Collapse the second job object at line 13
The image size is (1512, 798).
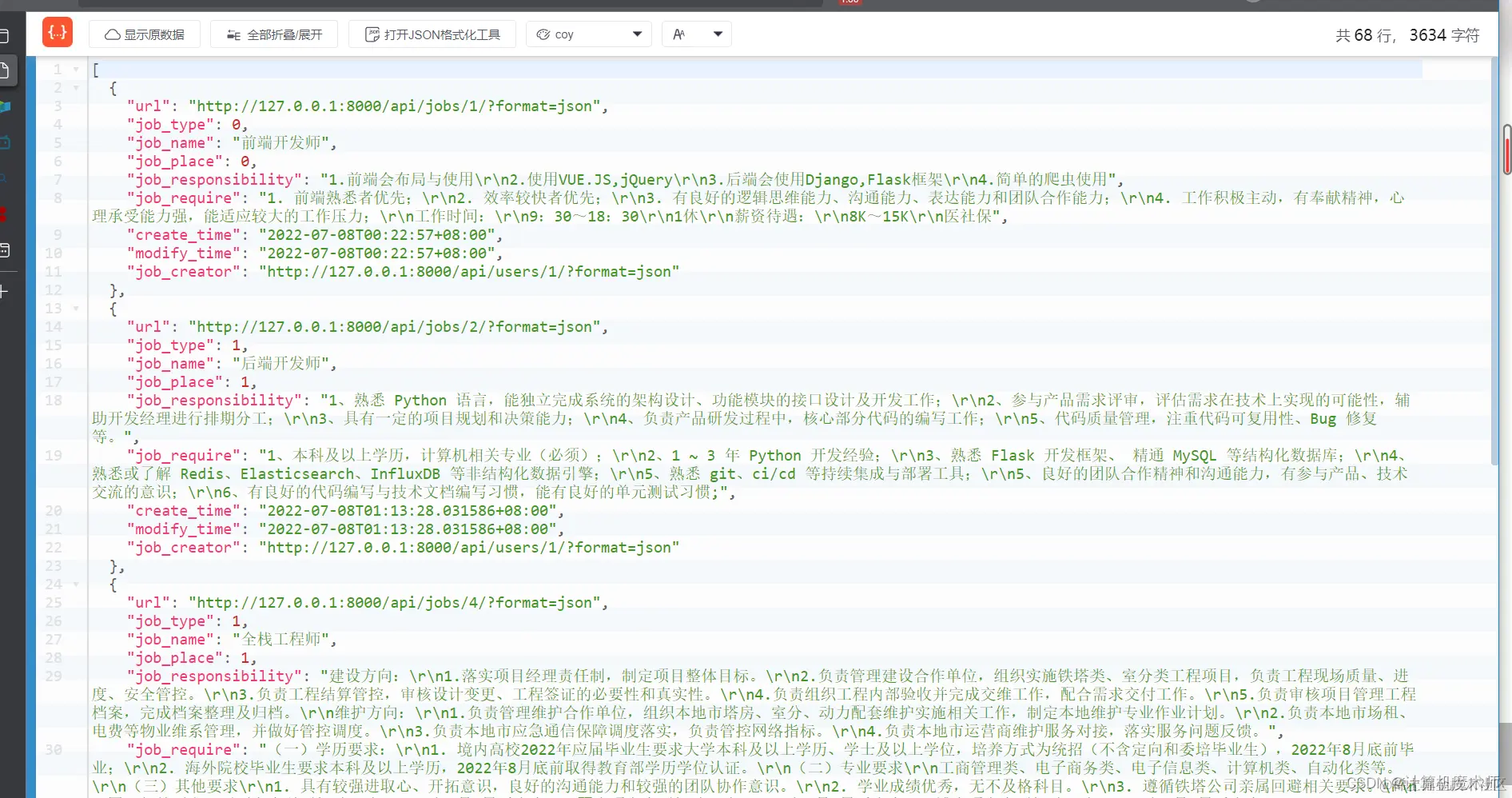76,309
